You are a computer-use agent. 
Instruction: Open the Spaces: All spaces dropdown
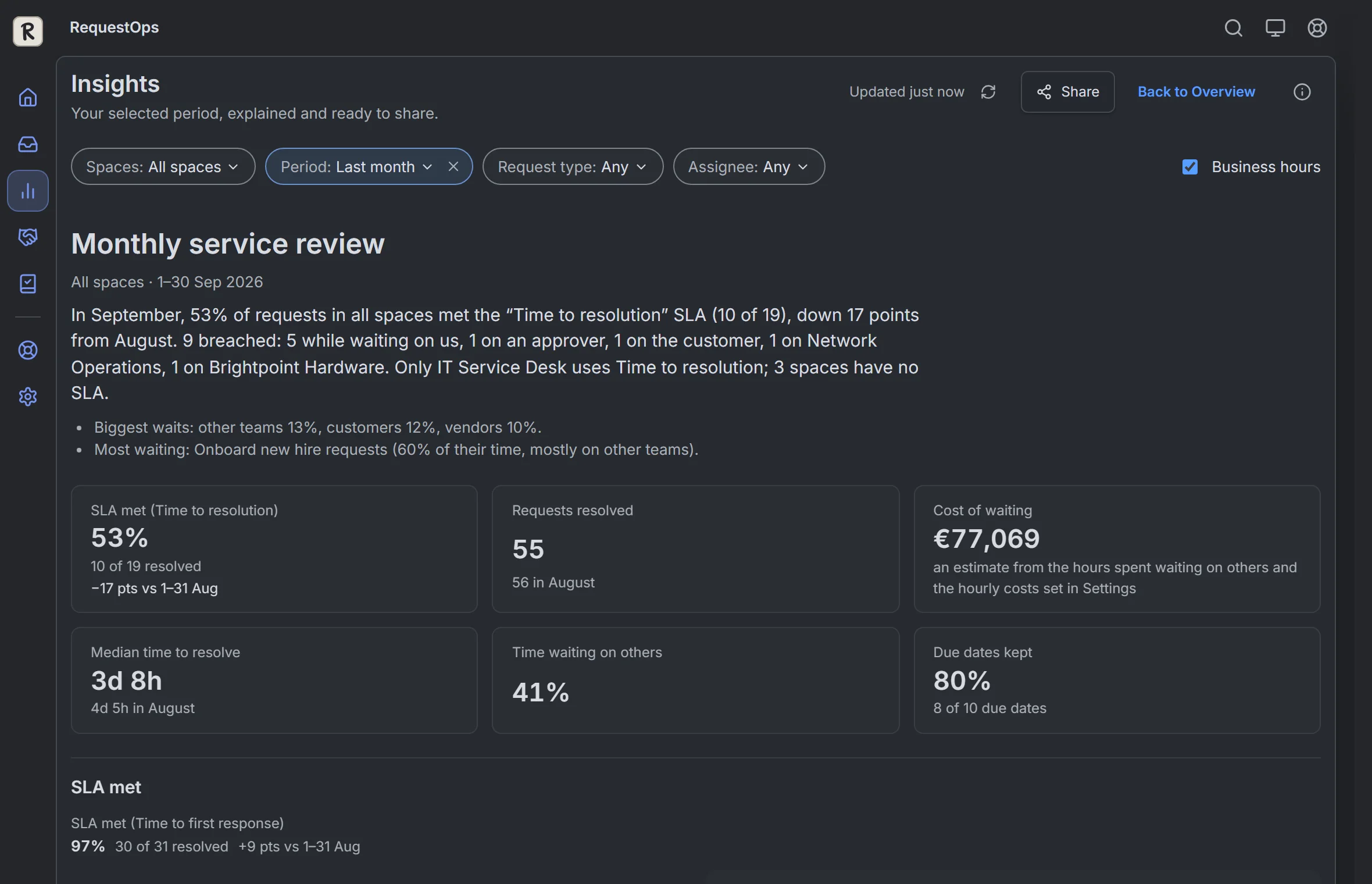(x=163, y=167)
